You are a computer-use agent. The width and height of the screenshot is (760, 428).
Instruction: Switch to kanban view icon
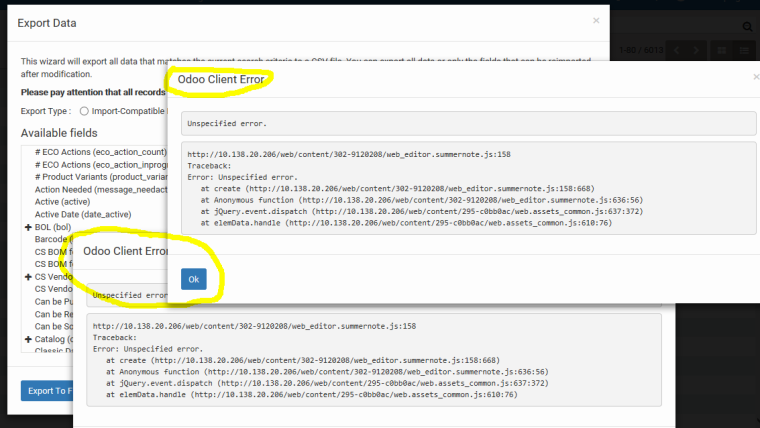coord(722,50)
